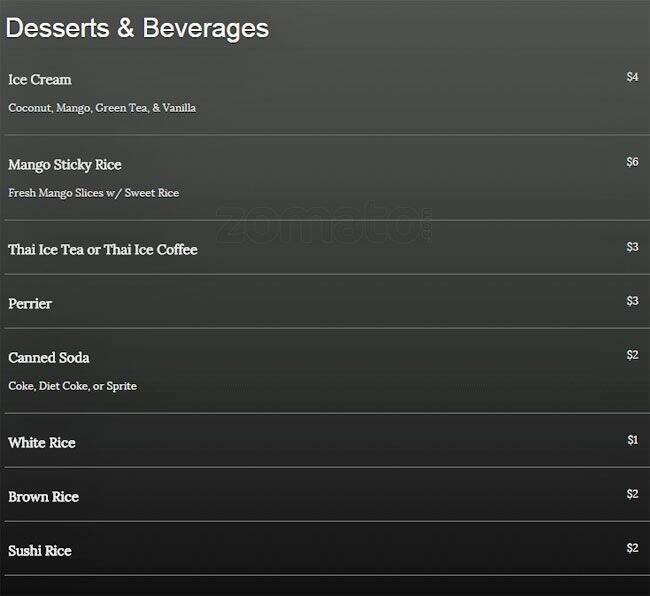Select the Sushi Rice item
650x596 pixels.
tap(40, 551)
